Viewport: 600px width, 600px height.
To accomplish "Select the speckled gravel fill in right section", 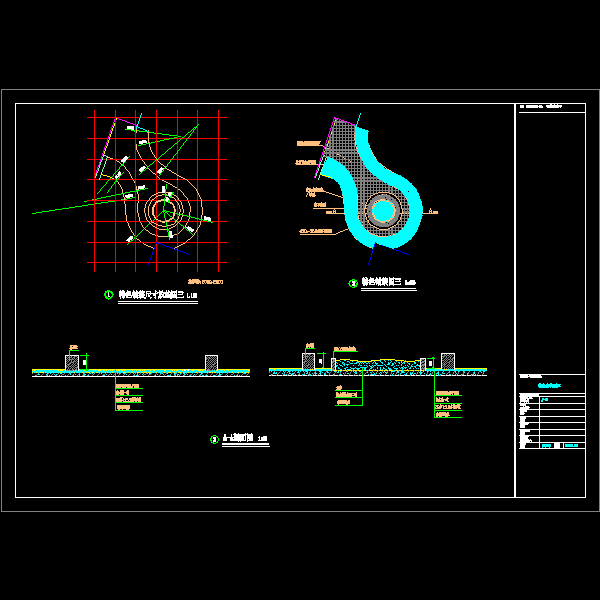I will (377, 364).
